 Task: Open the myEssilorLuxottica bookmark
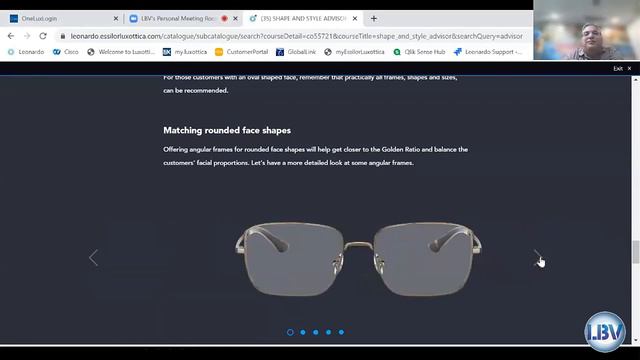(354, 52)
